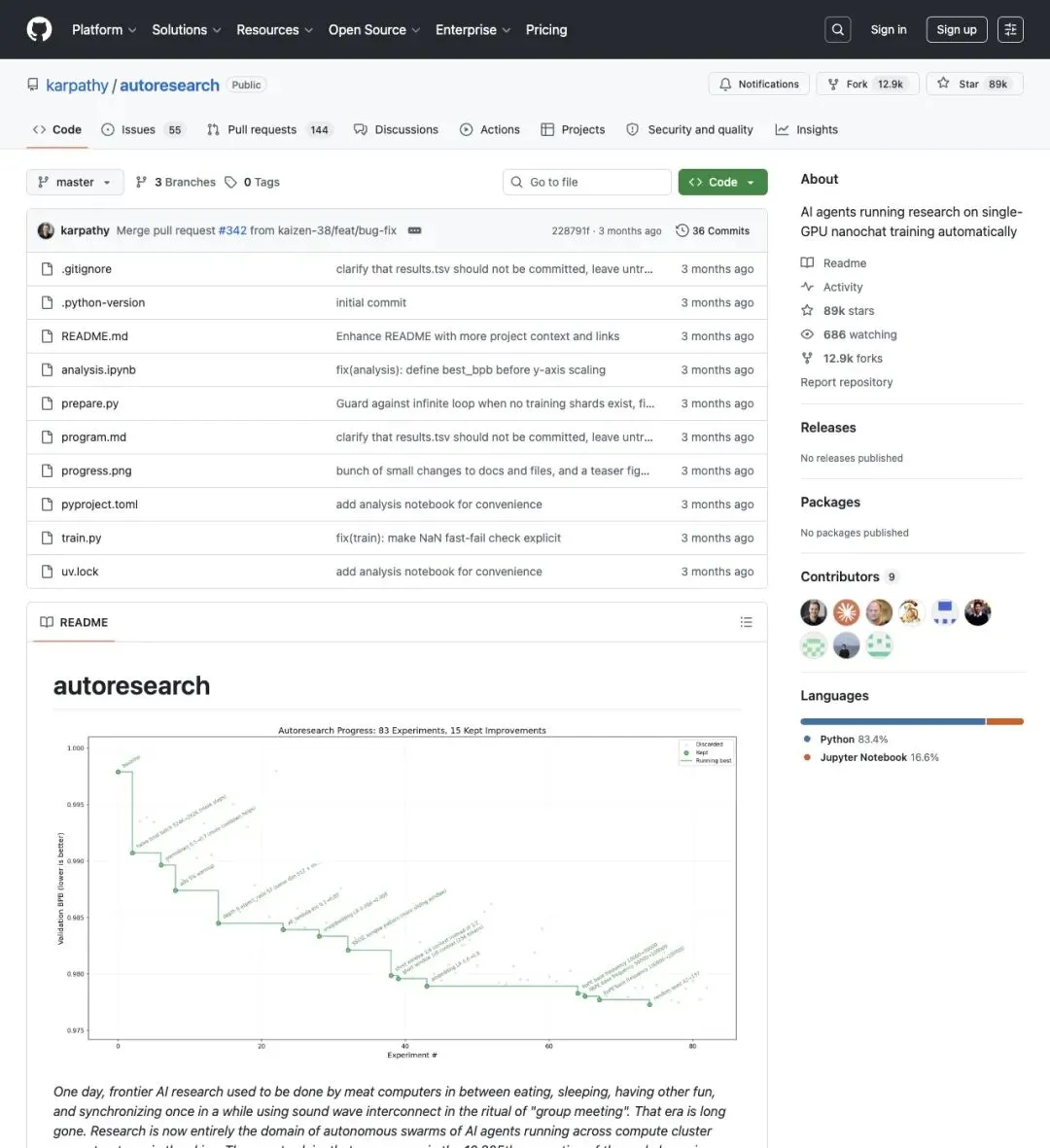Screen dimensions: 1050x1148
Task: View the 686 watching link
Action: click(849, 335)
